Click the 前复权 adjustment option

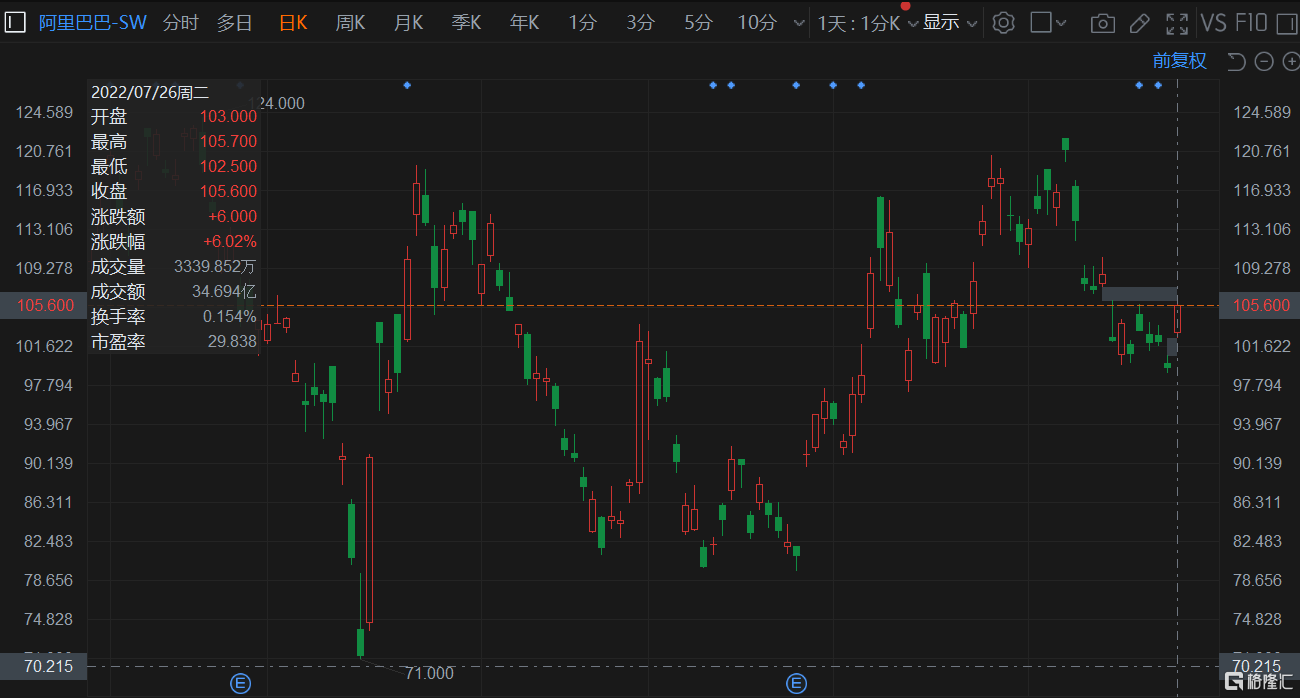pyautogui.click(x=1180, y=61)
